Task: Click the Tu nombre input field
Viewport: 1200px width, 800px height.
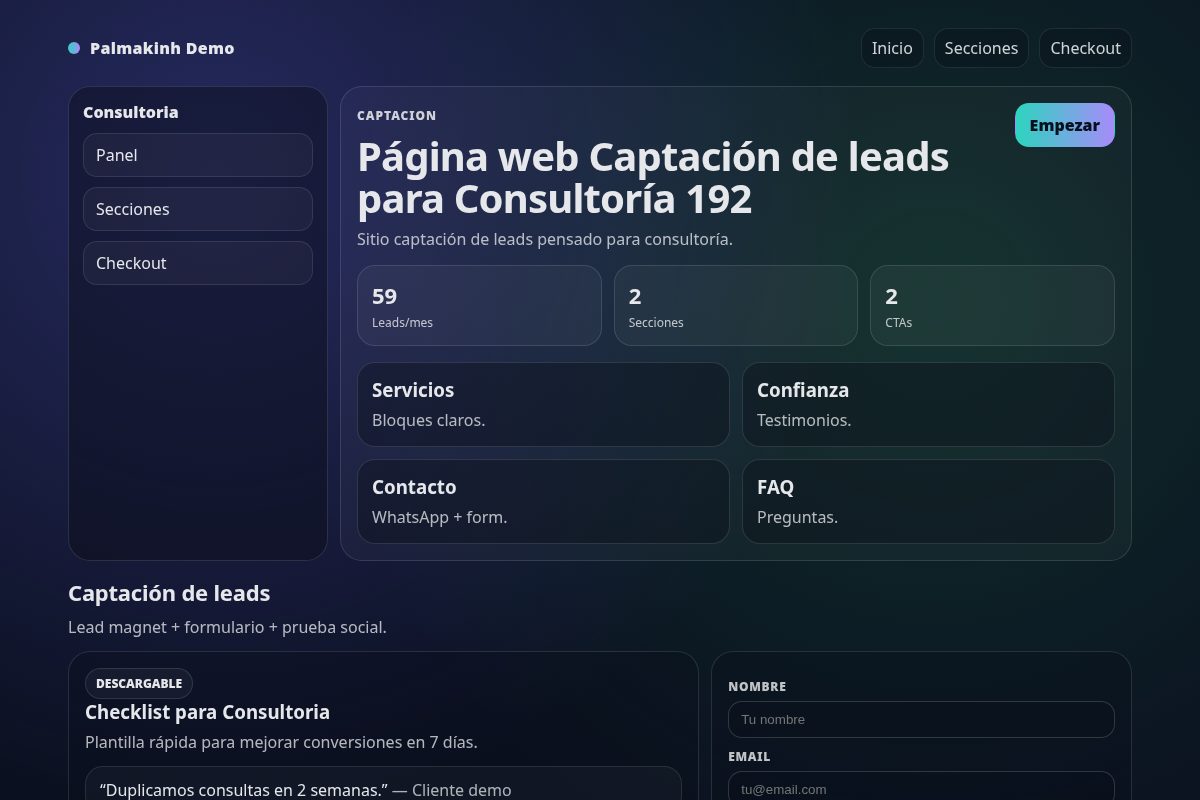Action: pyautogui.click(x=921, y=719)
